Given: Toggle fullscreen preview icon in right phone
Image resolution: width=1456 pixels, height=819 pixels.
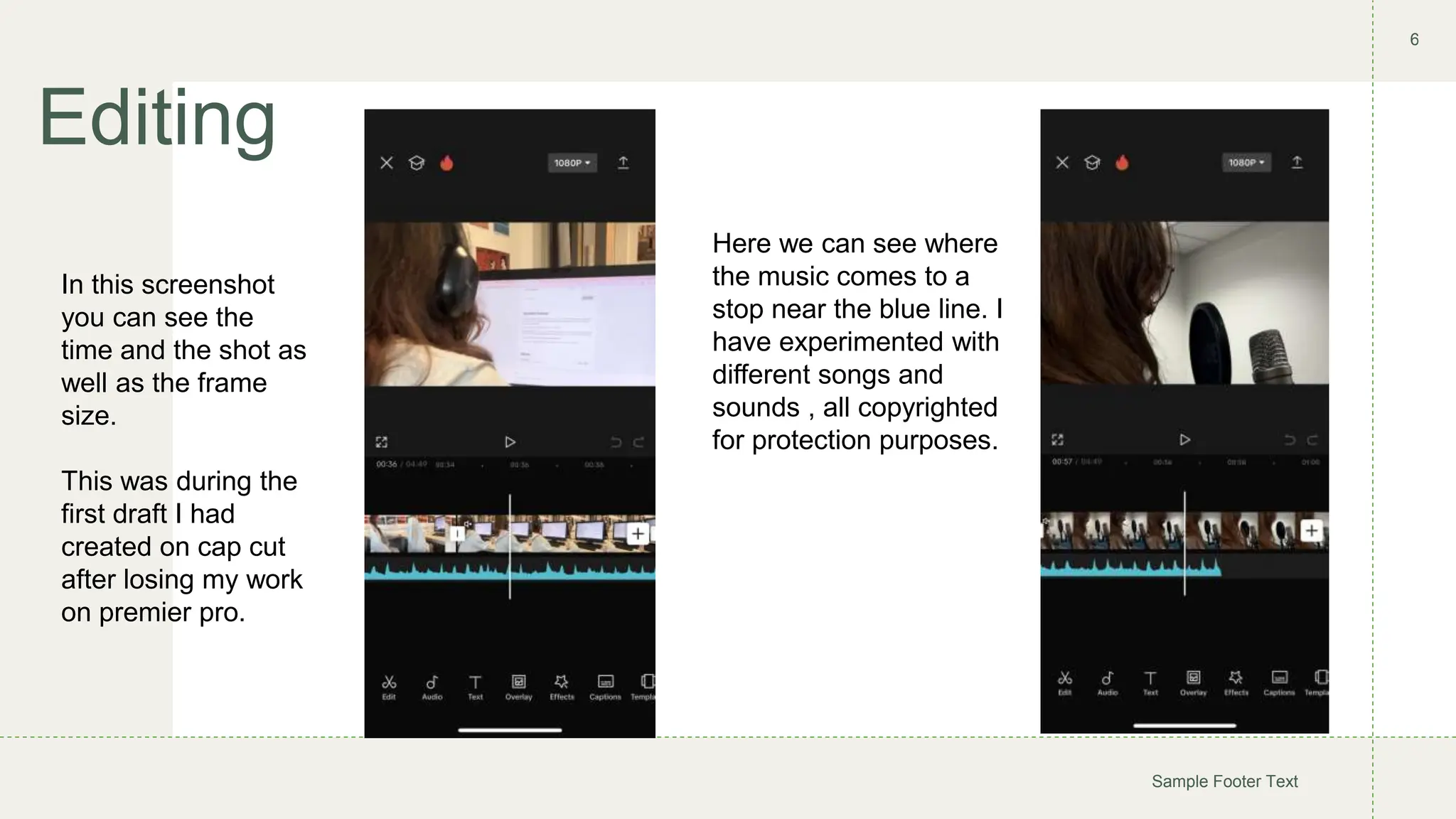Looking at the screenshot, I should click(x=1057, y=439).
